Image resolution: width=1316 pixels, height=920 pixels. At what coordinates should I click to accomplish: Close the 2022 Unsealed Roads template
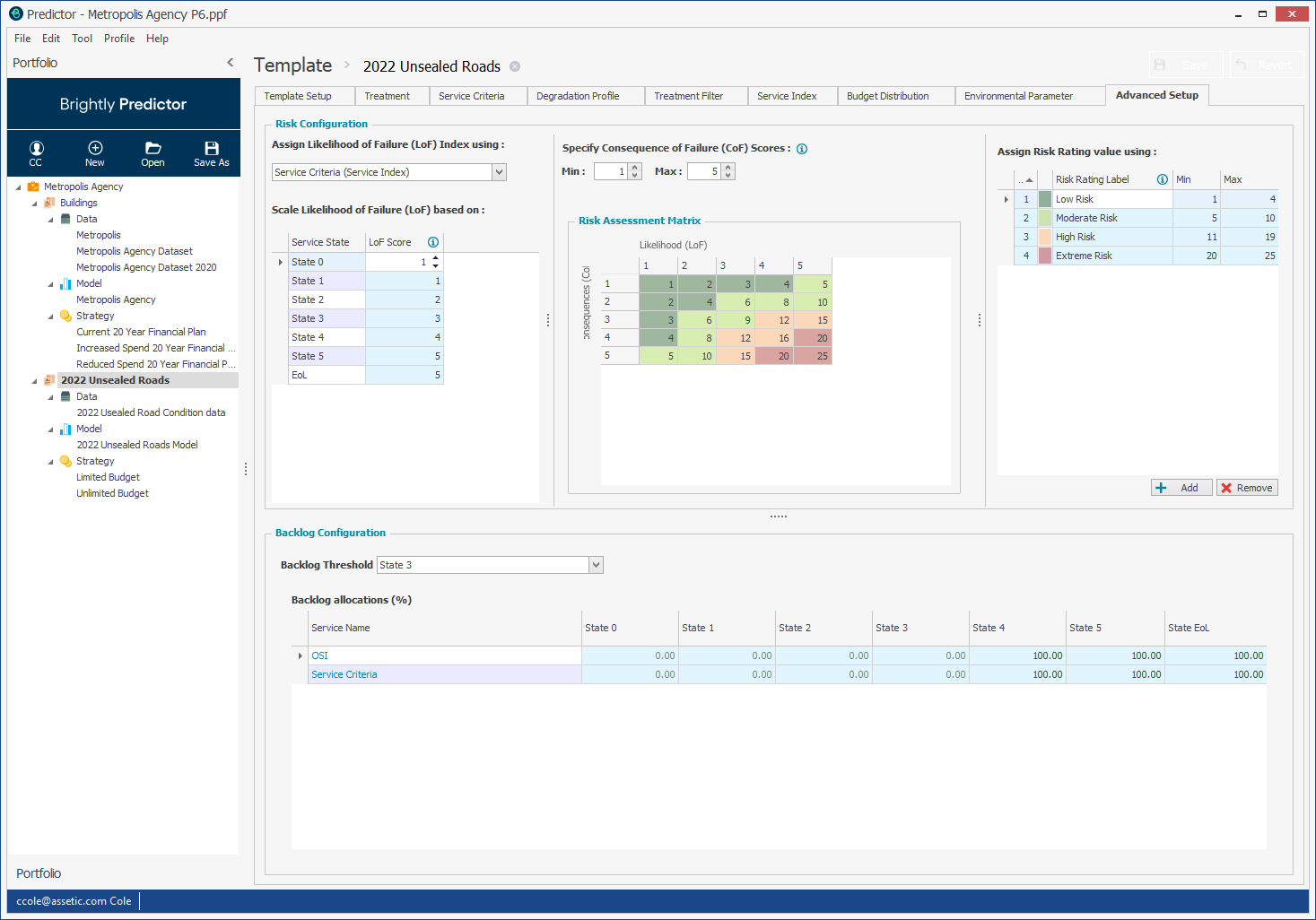click(515, 66)
